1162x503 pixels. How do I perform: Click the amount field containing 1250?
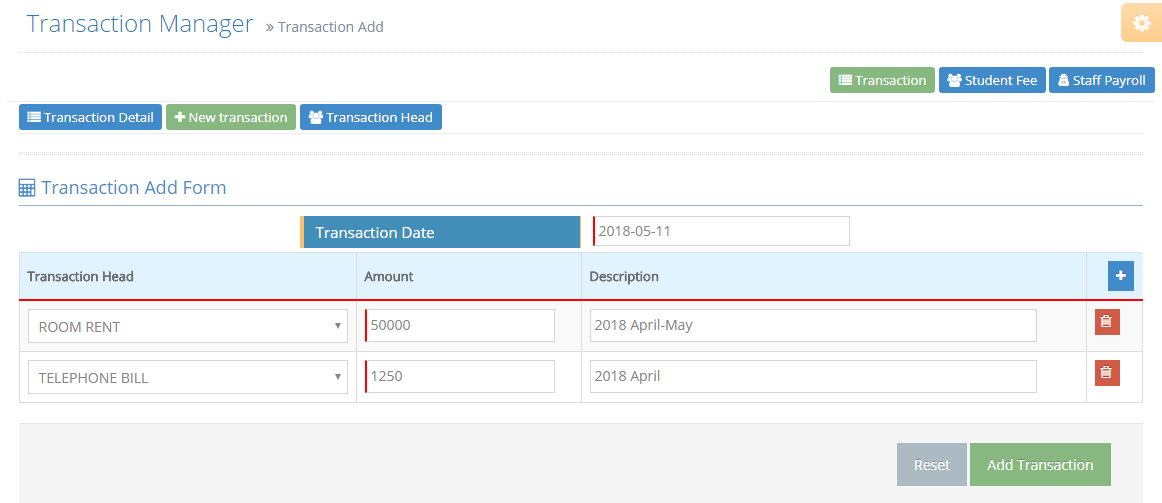coord(460,377)
